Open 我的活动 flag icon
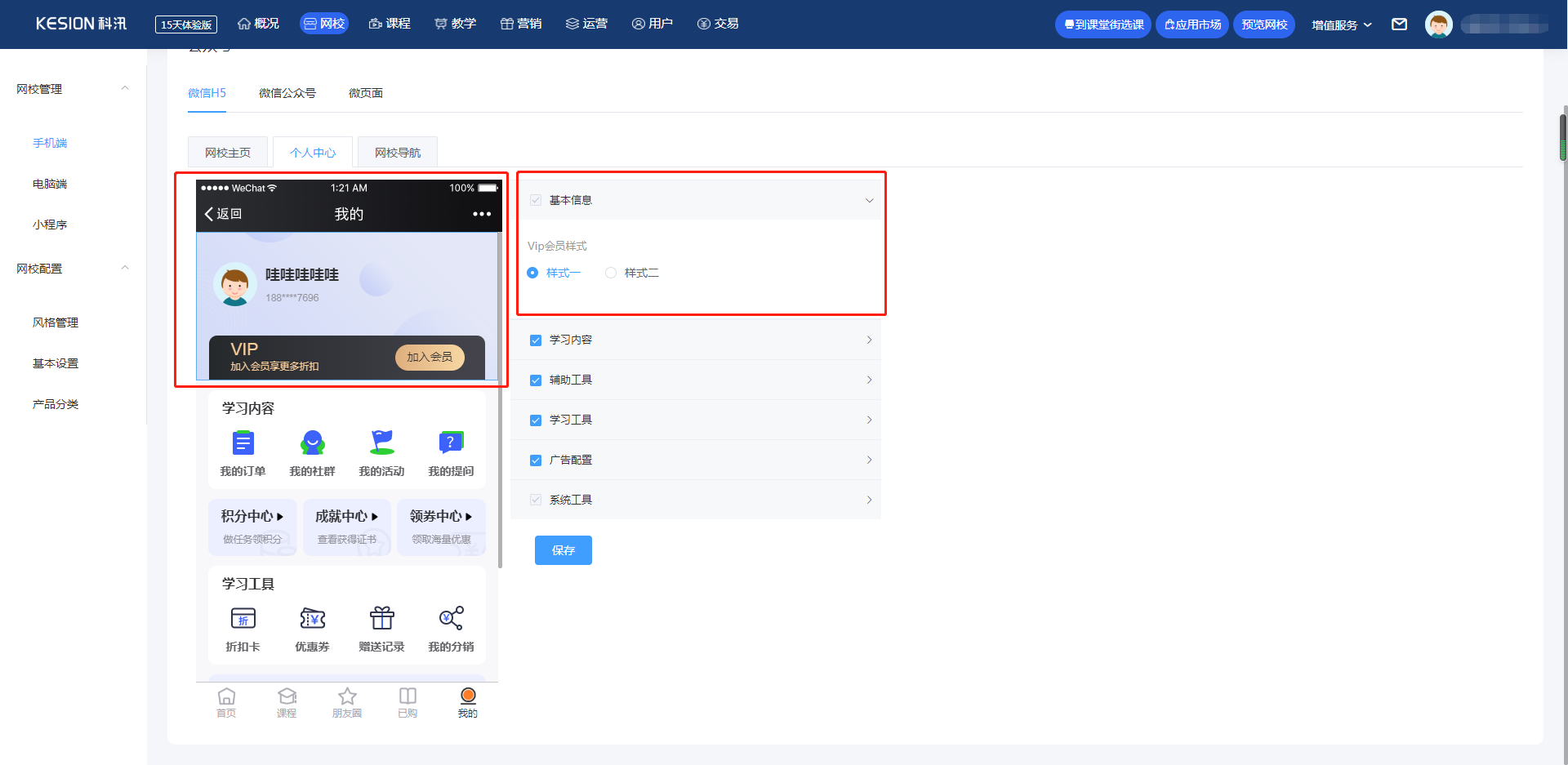The image size is (1568, 765). 381,443
